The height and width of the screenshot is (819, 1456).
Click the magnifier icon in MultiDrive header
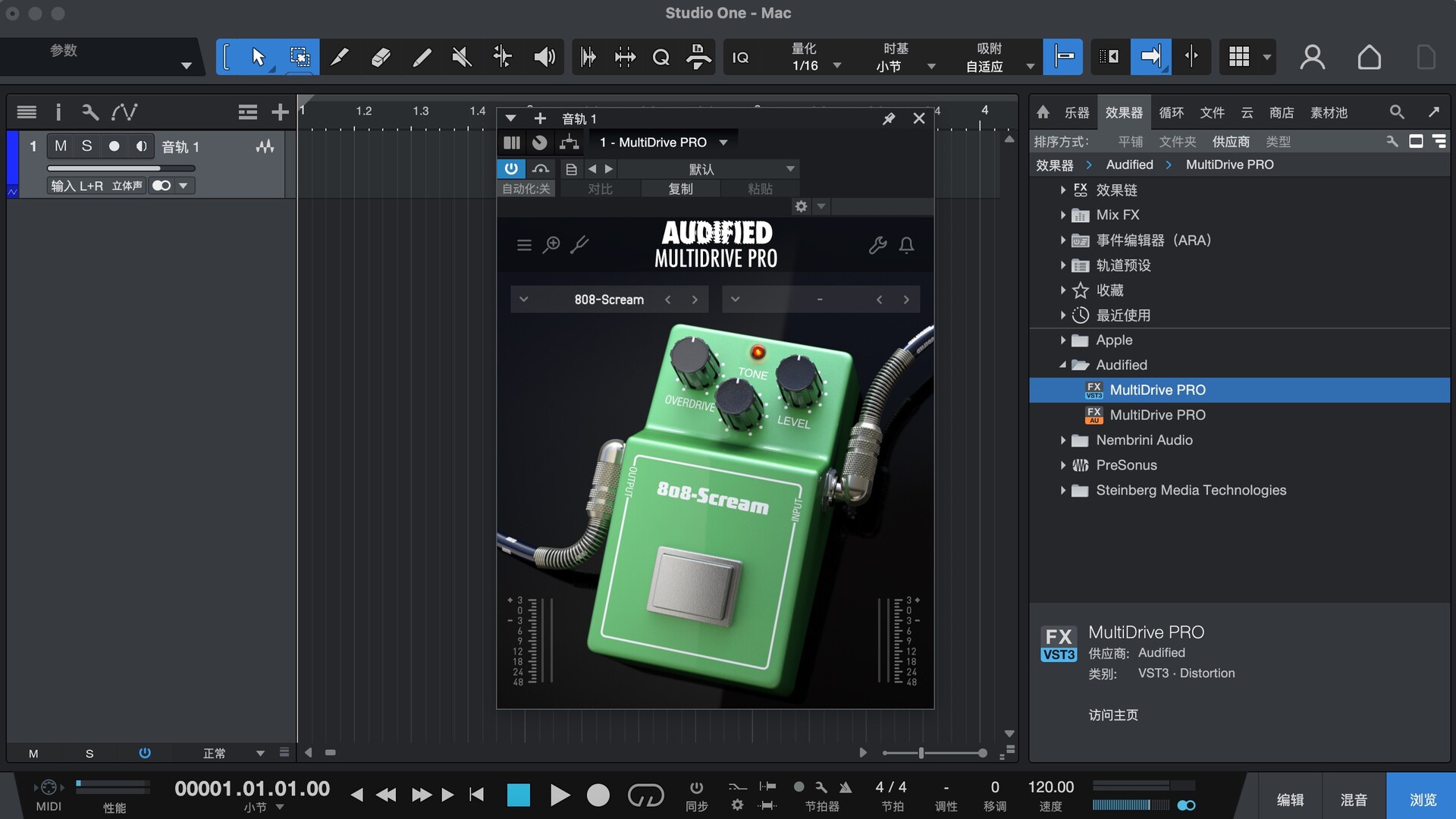551,245
